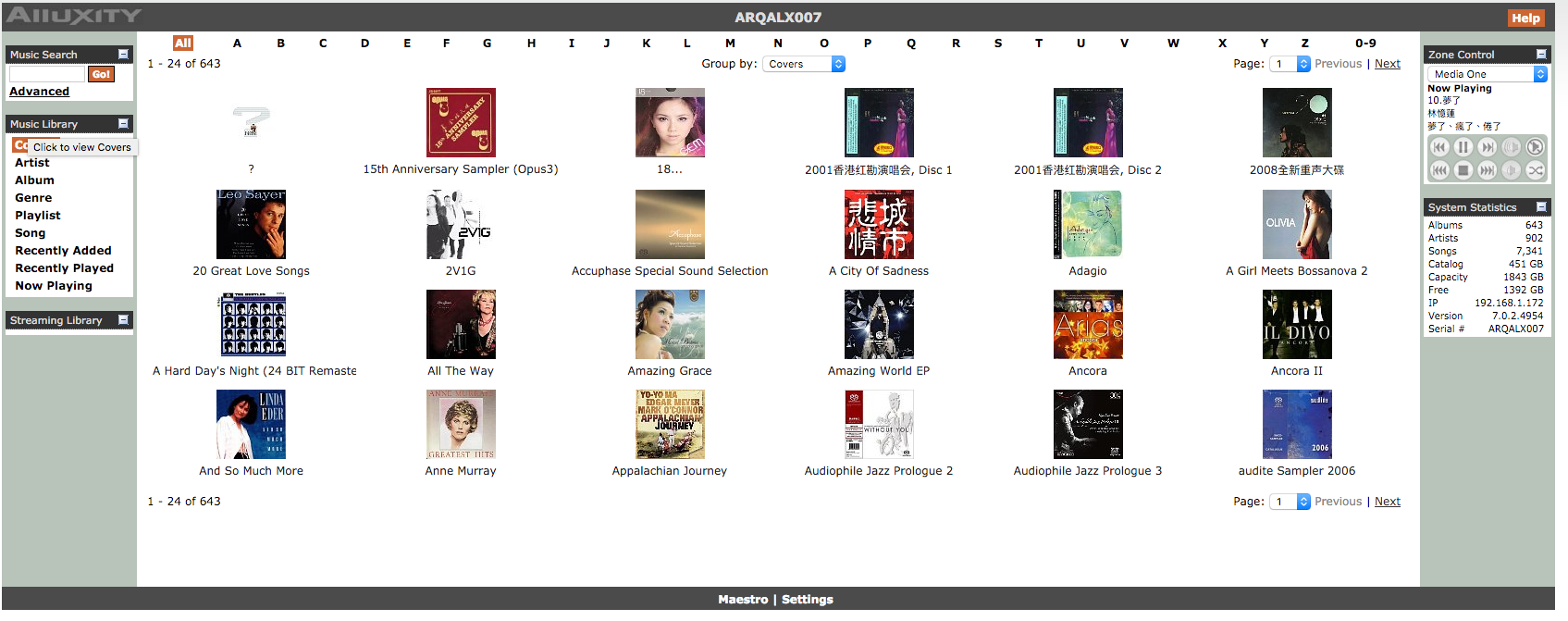The image size is (1568, 621).
Task: Open the Il Divo Ancora album cover
Action: click(1296, 325)
